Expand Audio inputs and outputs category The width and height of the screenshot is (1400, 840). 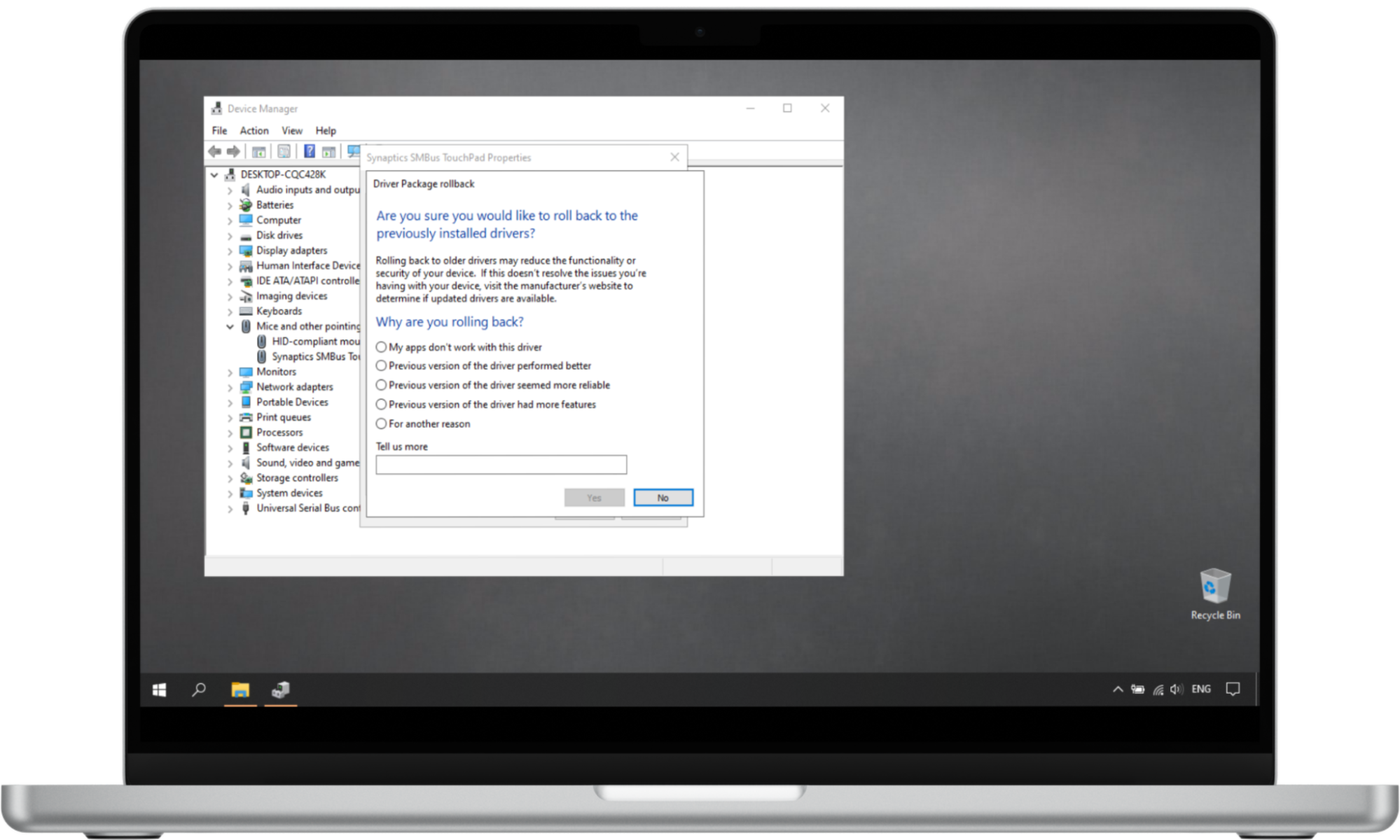coord(230,190)
